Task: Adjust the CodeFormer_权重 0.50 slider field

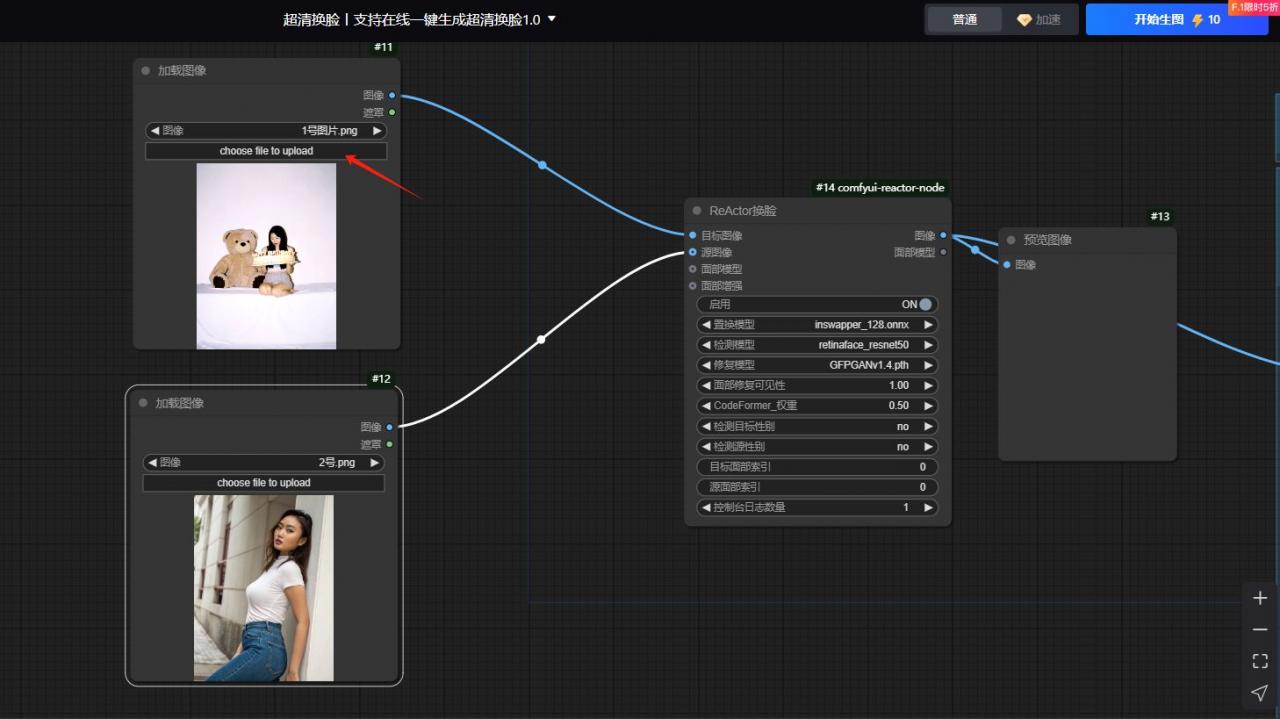Action: click(817, 406)
